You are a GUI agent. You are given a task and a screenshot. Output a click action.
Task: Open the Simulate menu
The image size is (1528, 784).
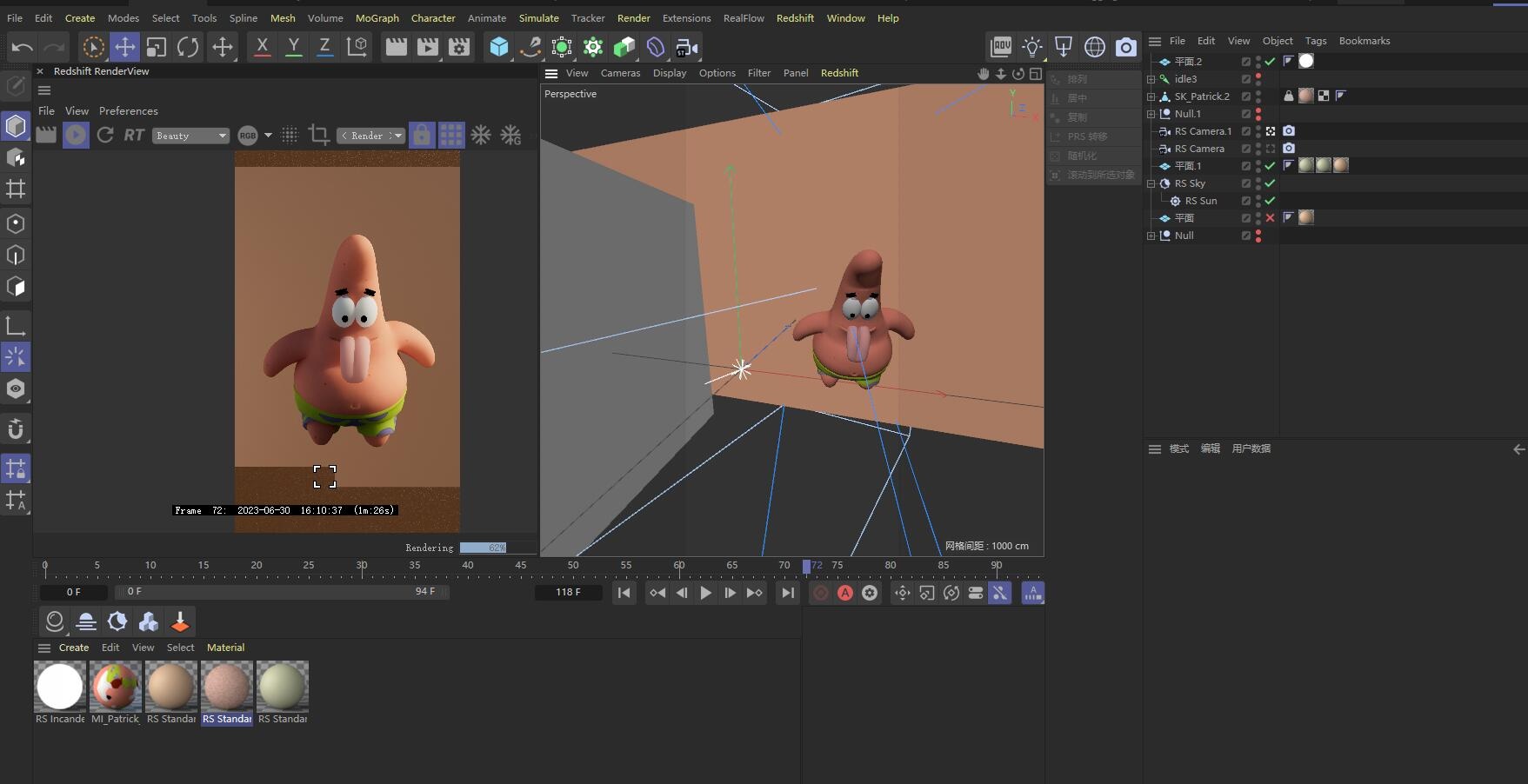539,17
